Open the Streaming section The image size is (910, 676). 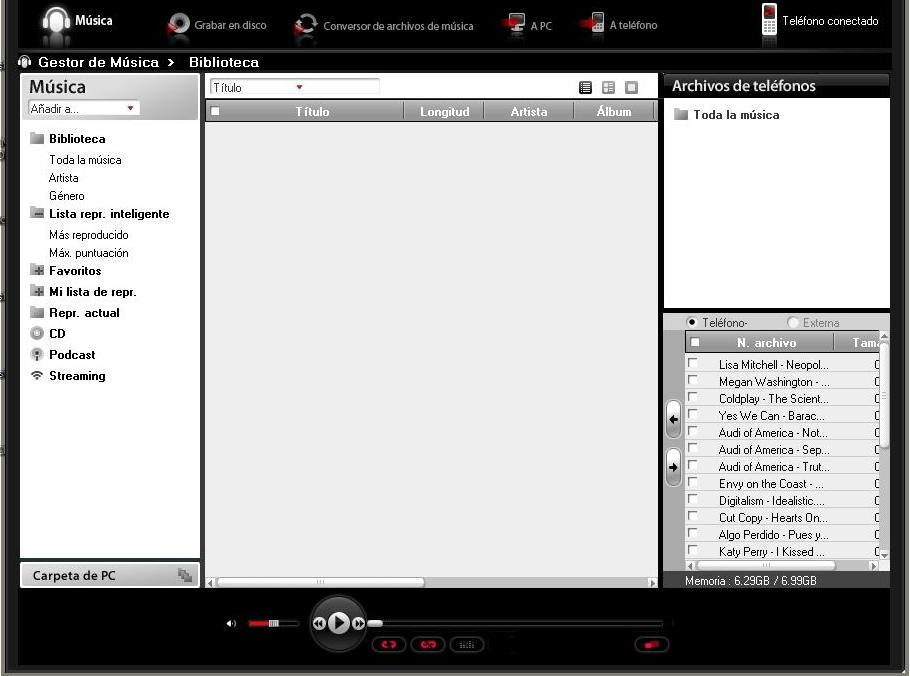point(77,375)
